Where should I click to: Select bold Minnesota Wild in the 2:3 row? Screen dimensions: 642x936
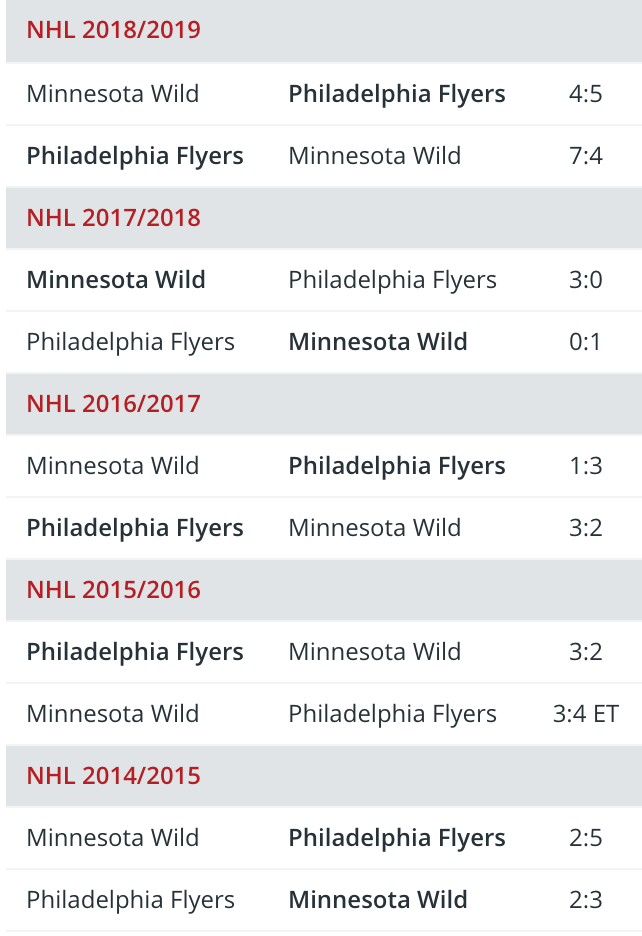(378, 900)
